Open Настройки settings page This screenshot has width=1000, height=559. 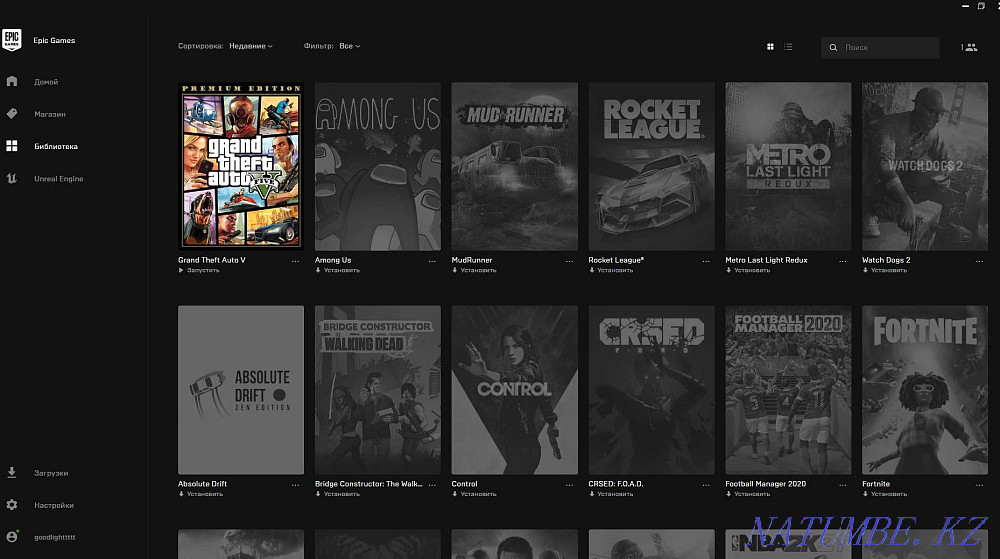(54, 505)
